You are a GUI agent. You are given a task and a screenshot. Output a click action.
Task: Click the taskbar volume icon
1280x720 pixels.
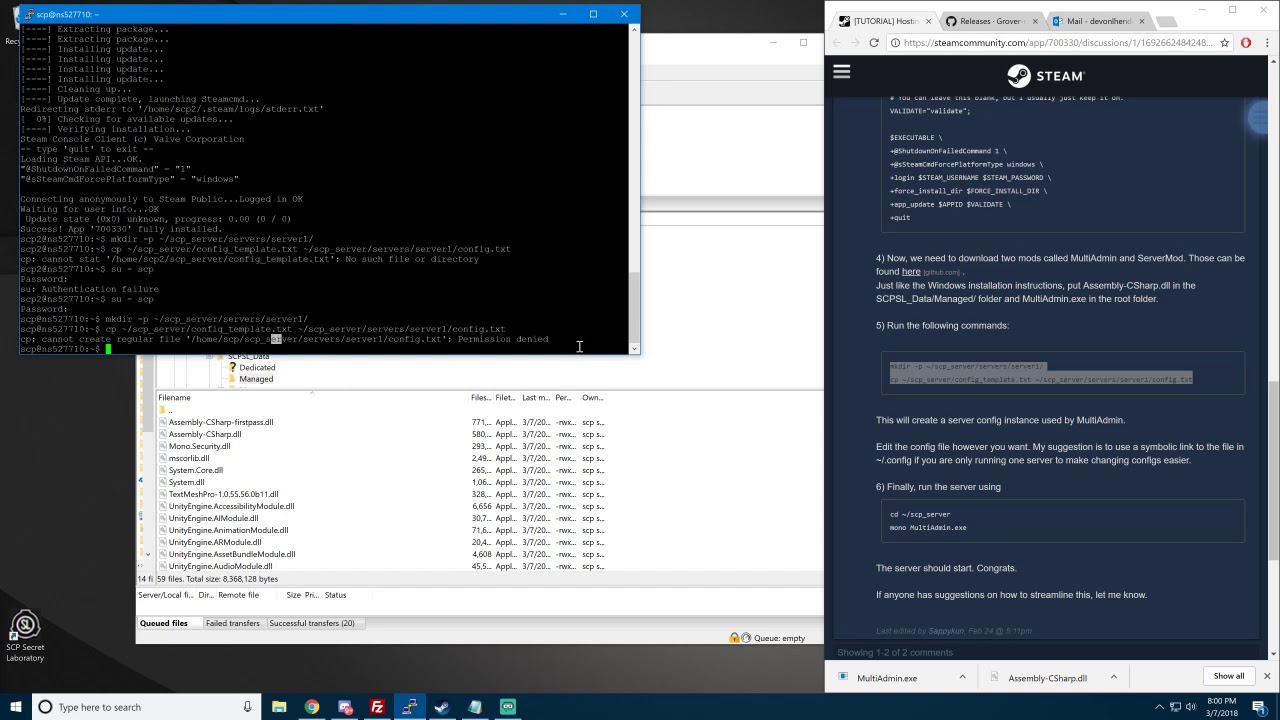point(1192,707)
